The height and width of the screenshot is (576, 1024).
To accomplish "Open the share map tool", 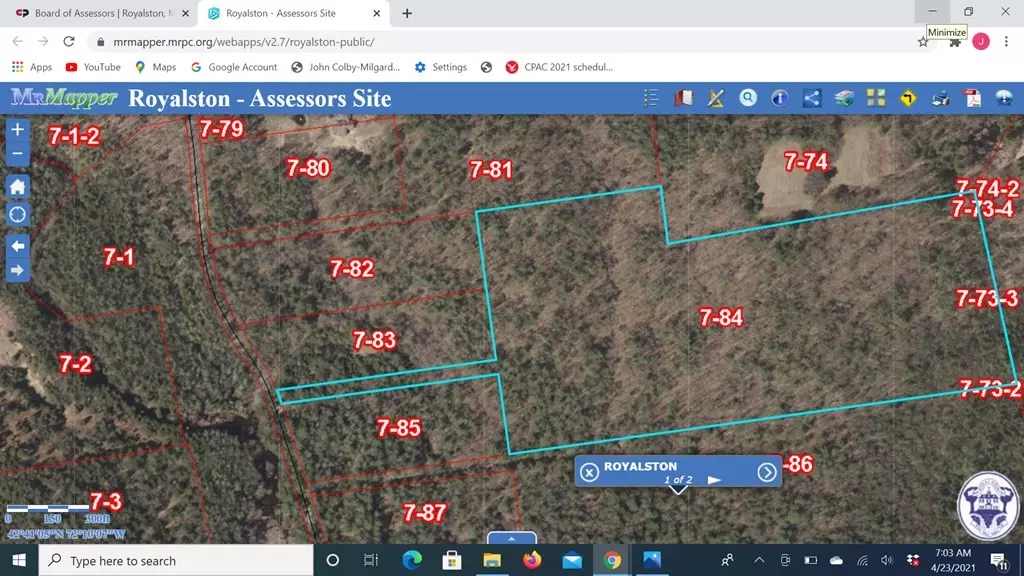I will 811,98.
